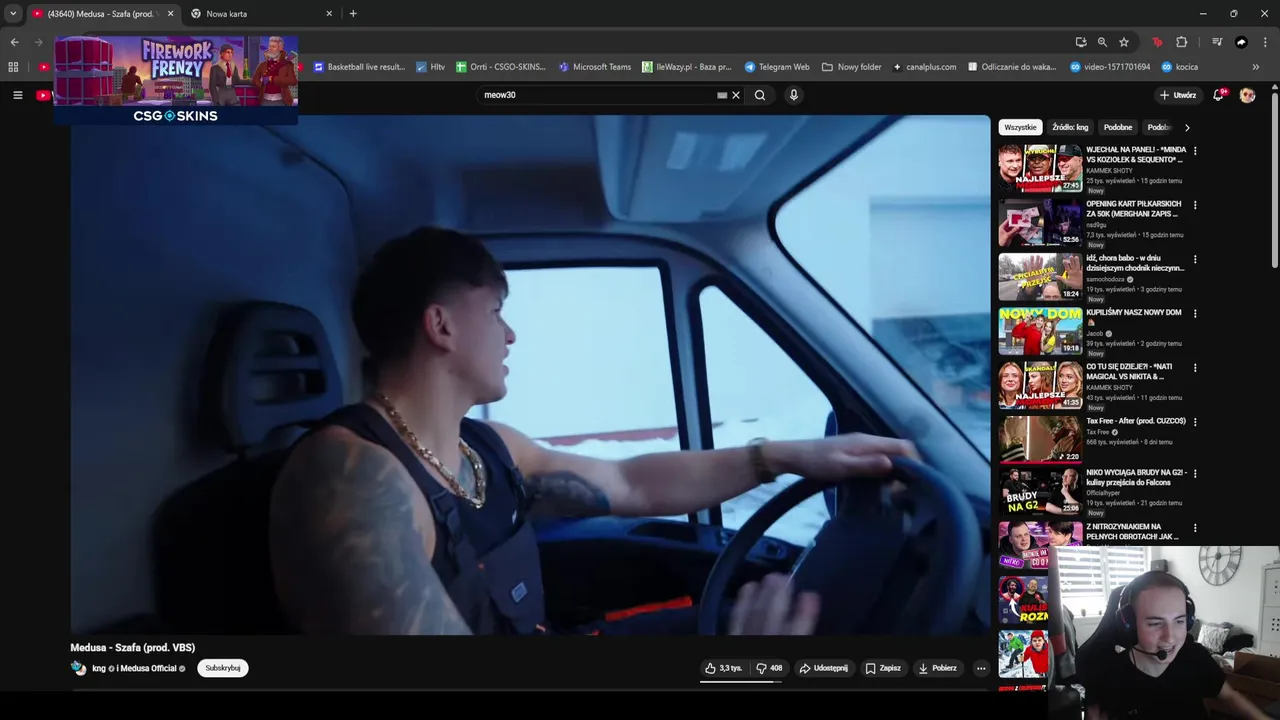Click the install app icon in address bar

pos(1081,42)
